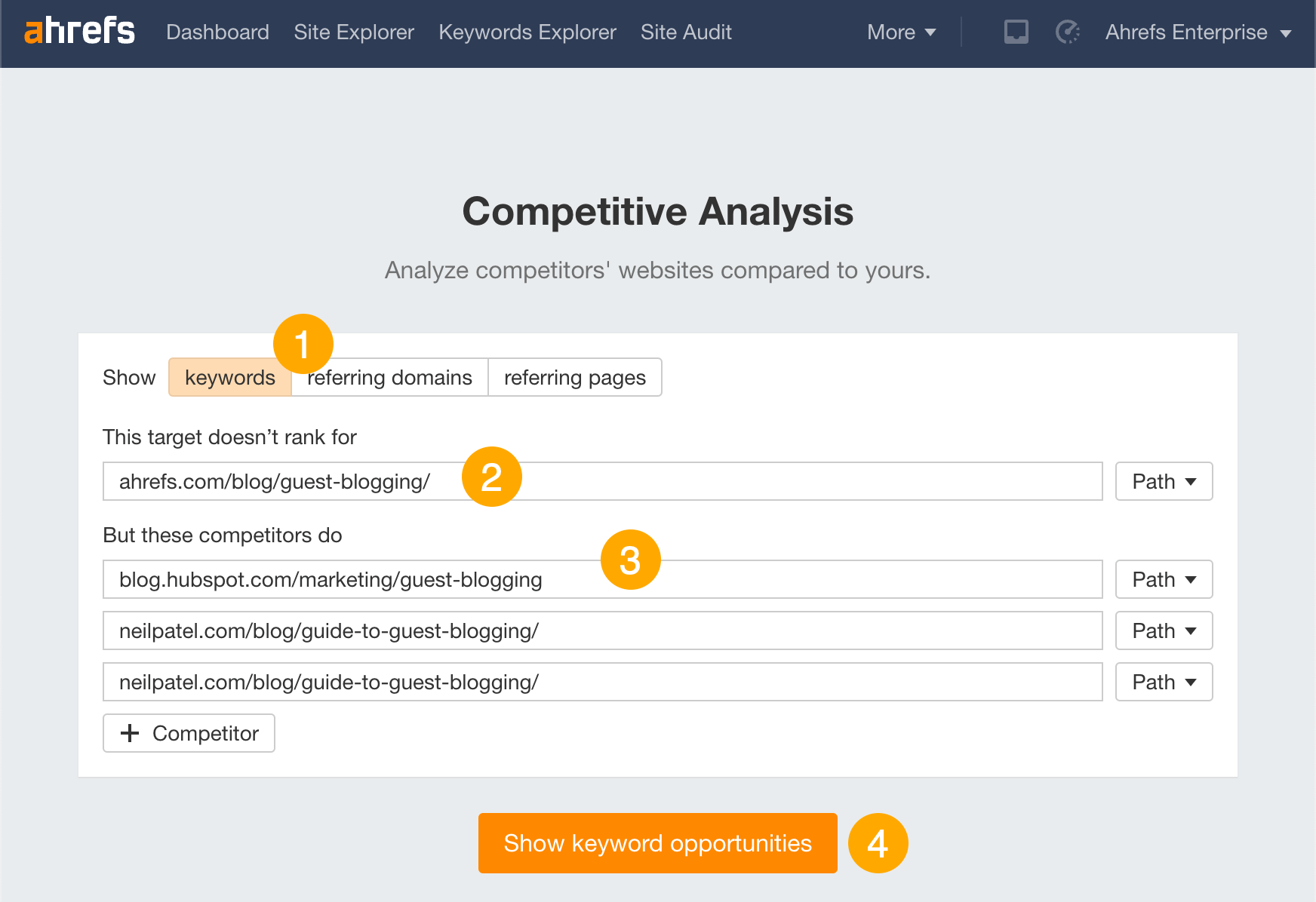The image size is (1316, 902).
Task: Open the speed gauge icon in the header
Action: (1068, 32)
